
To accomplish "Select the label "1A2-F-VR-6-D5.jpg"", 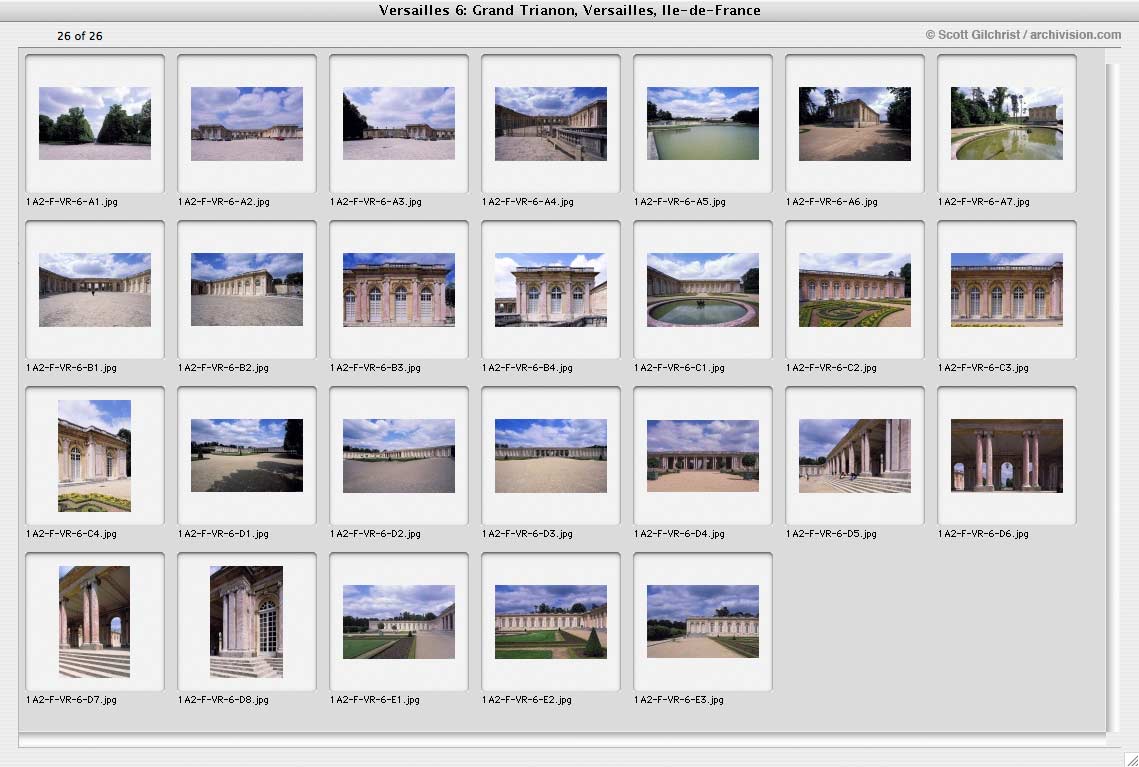I will [831, 534].
